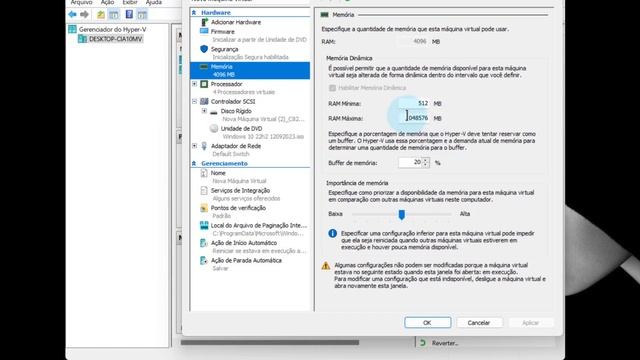The image size is (640, 360).
Task: Expand the Processador node
Action: (195, 84)
